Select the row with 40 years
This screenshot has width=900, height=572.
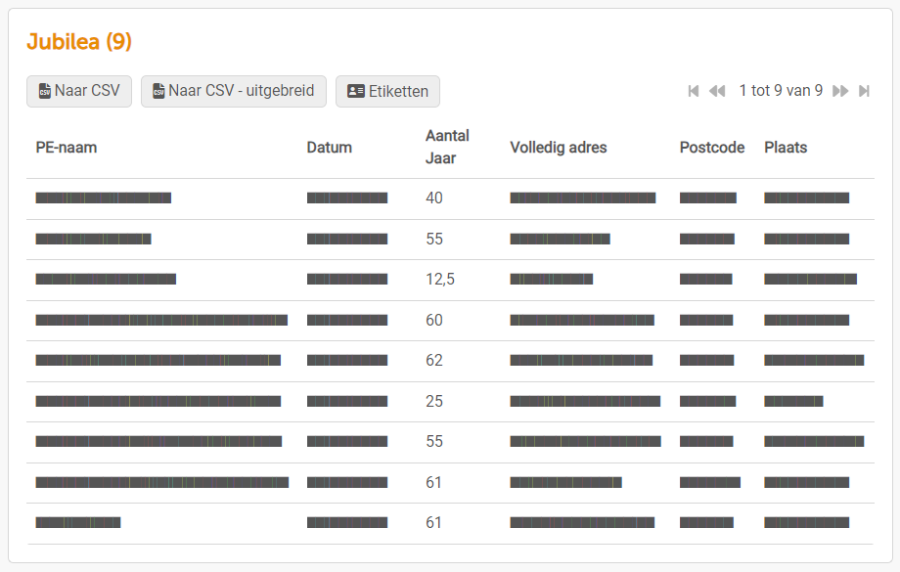[450, 199]
